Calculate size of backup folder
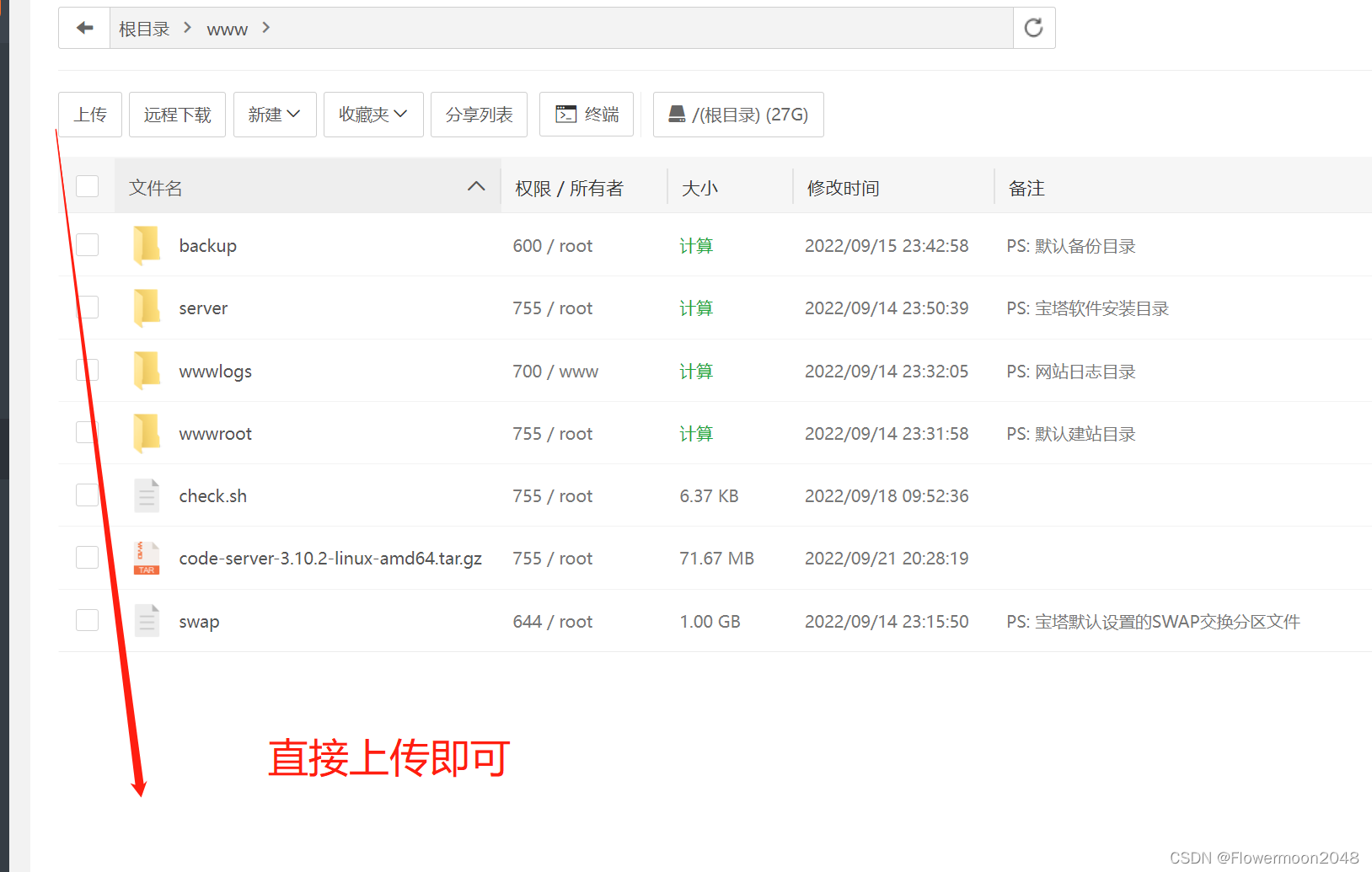1372x872 pixels. point(696,246)
